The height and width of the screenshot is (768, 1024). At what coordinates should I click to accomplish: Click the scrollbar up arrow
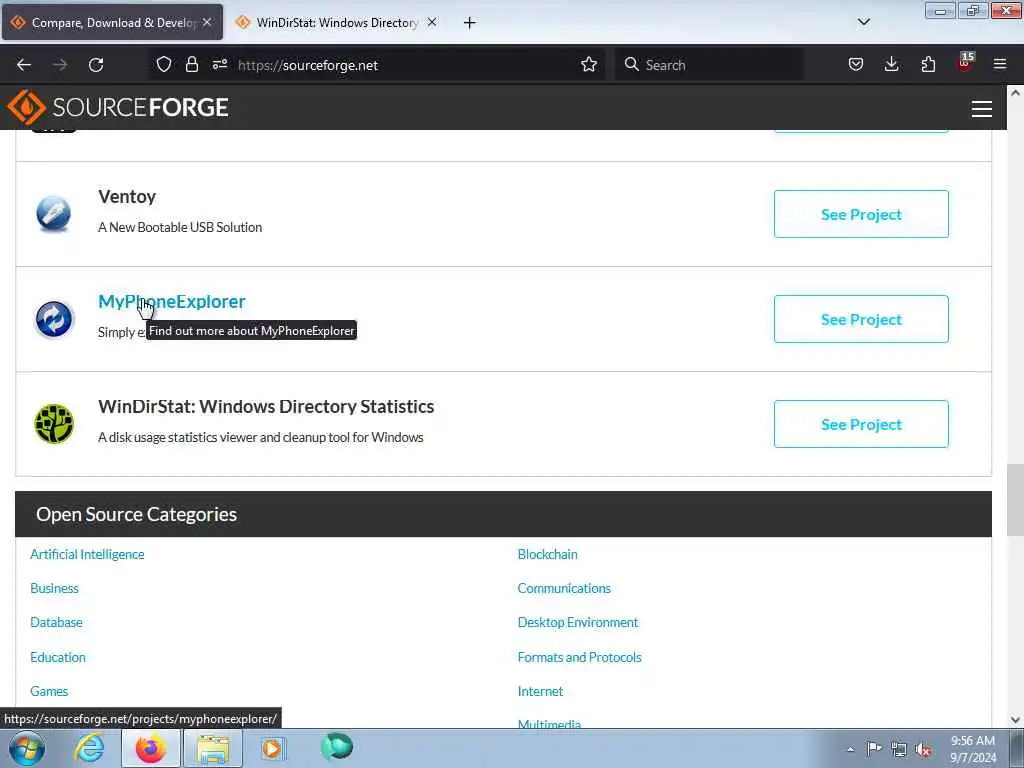[x=1015, y=93]
